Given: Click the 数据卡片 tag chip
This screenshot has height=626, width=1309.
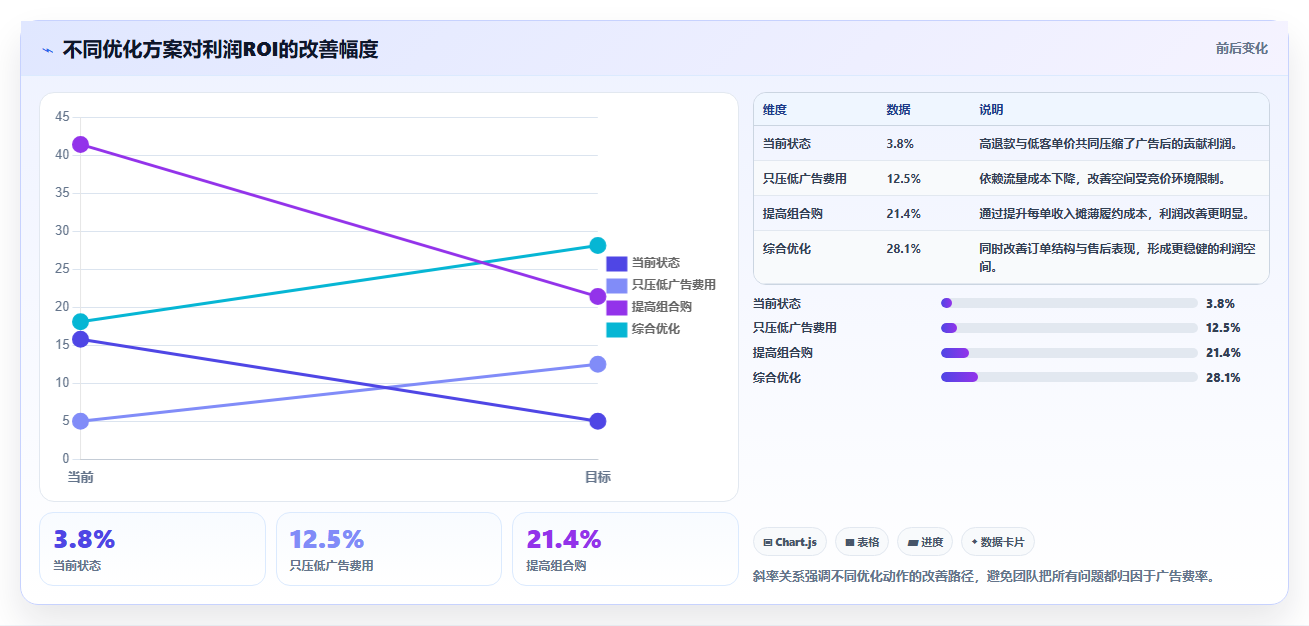Looking at the screenshot, I should point(998,542).
